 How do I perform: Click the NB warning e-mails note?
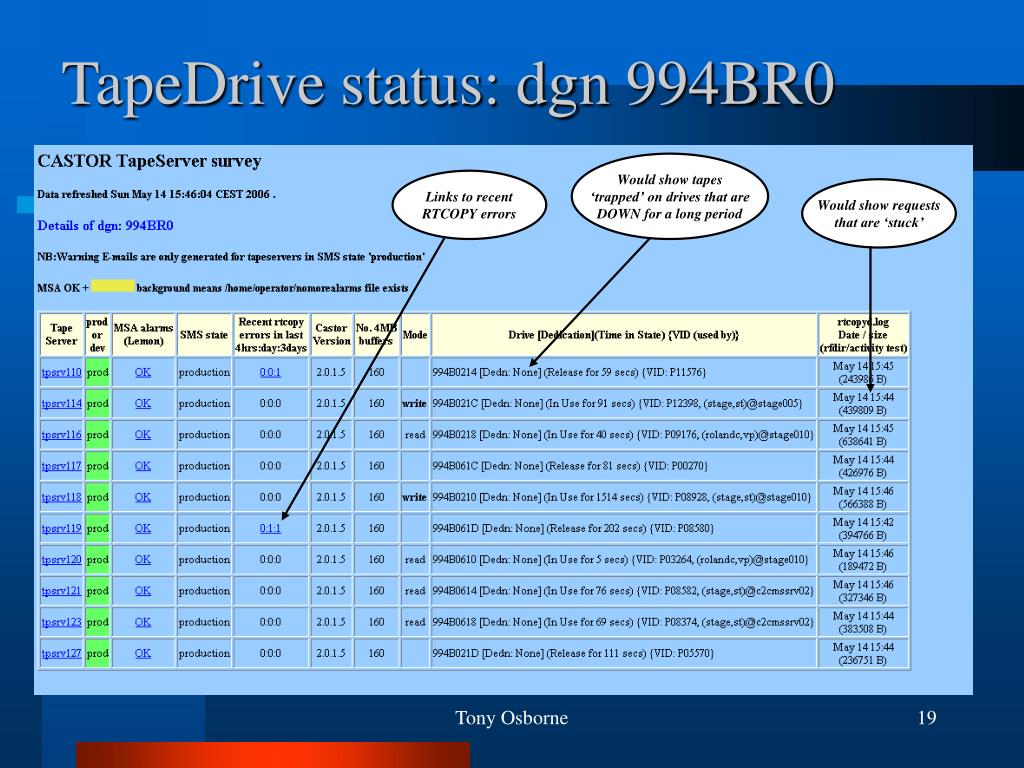[231, 257]
